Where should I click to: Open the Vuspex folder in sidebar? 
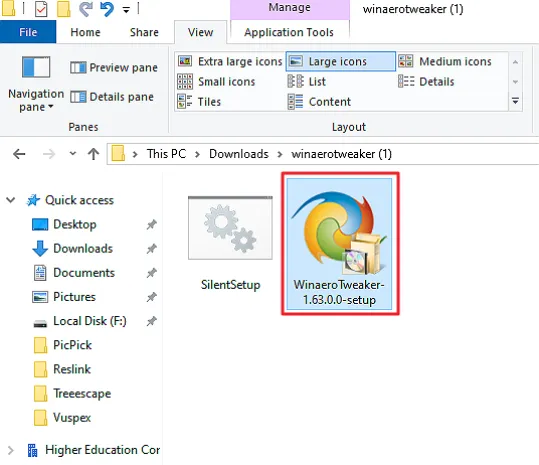[x=62, y=418]
